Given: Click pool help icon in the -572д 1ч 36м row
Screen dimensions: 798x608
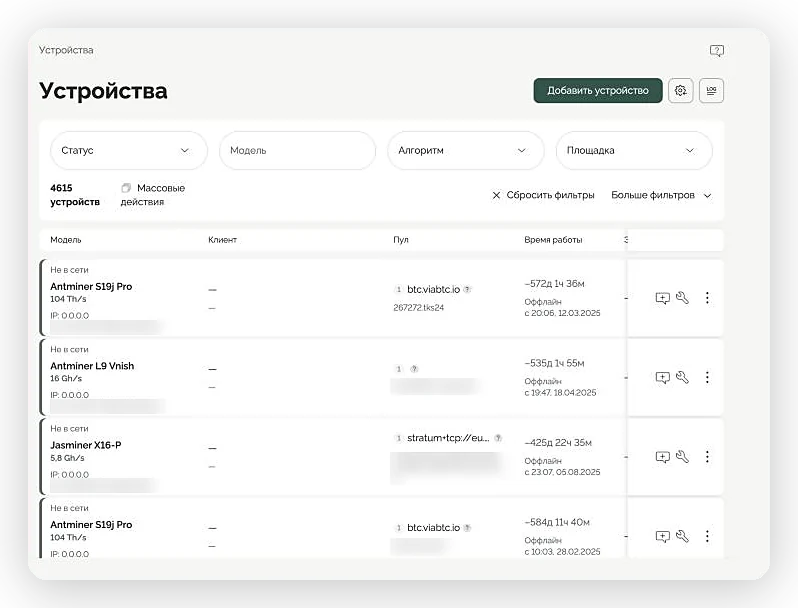Looking at the screenshot, I should click(x=467, y=289).
